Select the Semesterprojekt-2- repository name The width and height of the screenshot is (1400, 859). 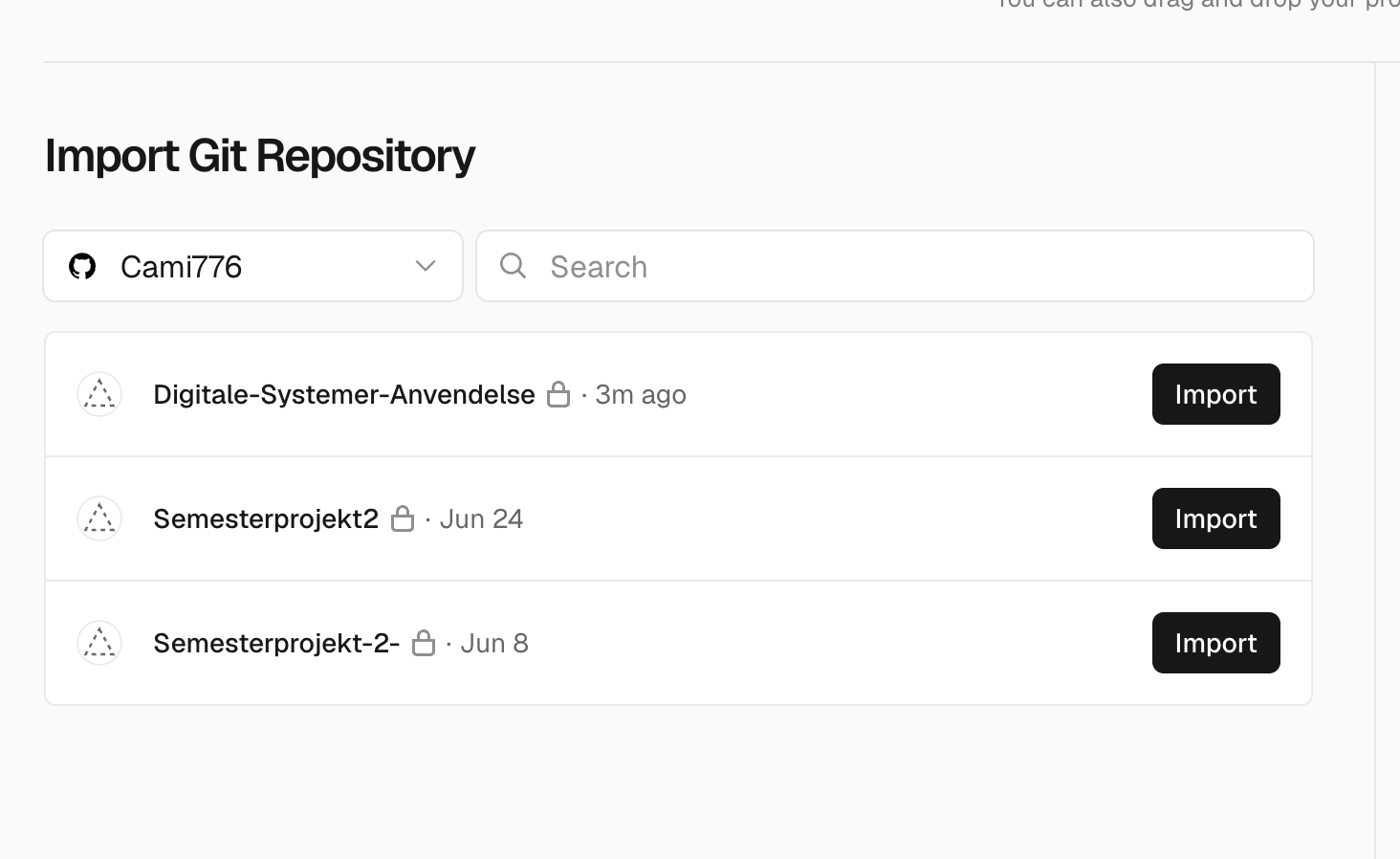[276, 643]
